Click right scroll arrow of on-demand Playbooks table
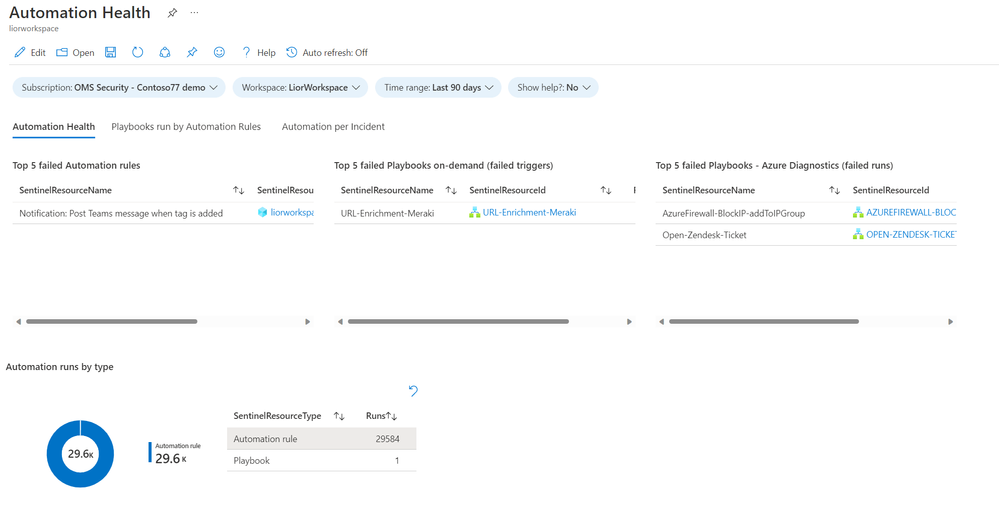 [x=629, y=322]
